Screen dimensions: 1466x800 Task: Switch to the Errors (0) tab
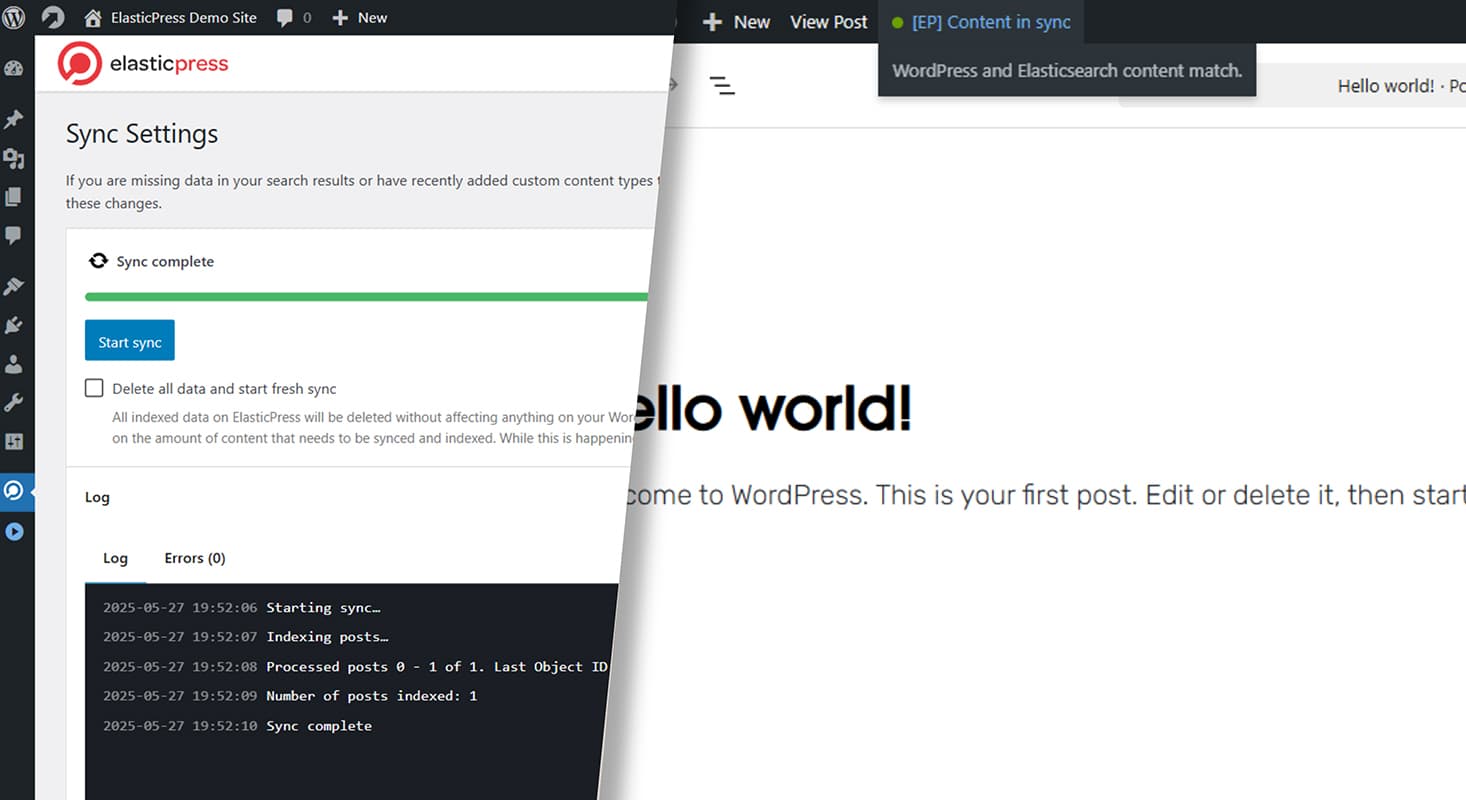195,558
